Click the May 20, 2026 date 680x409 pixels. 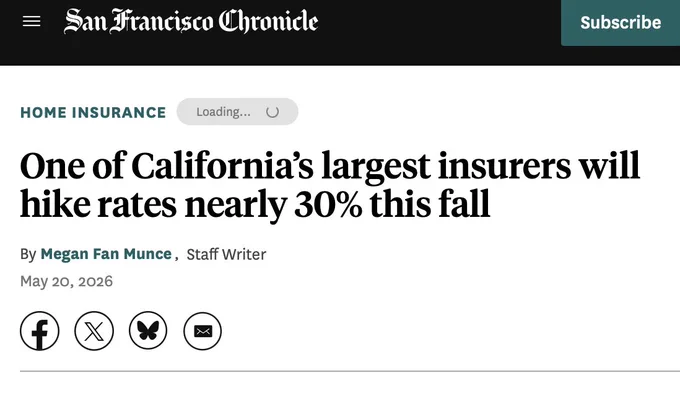[66, 281]
